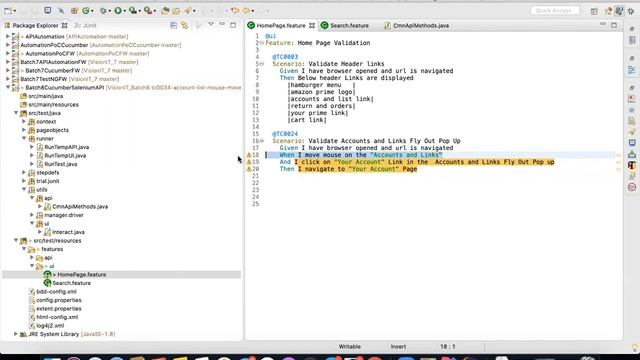Click the External Tools run icon with red toolbox
This screenshot has width=640, height=360.
tap(148, 11)
